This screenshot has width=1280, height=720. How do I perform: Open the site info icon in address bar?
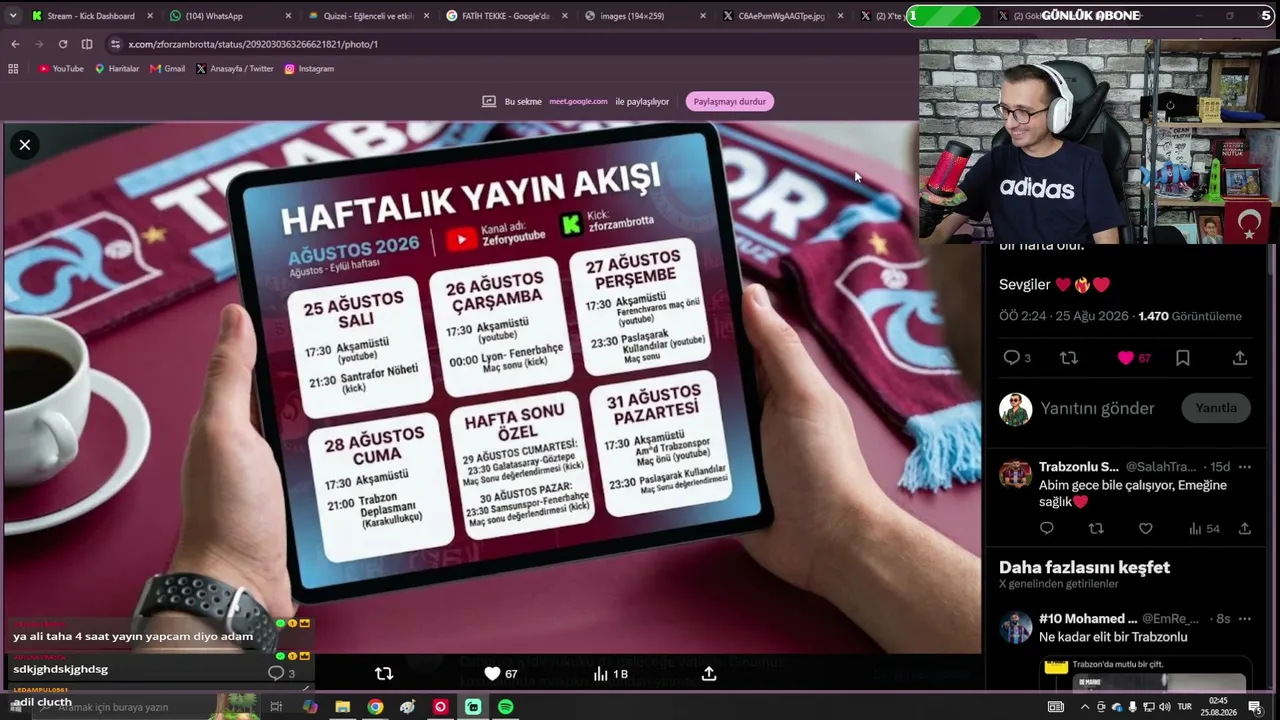point(116,44)
